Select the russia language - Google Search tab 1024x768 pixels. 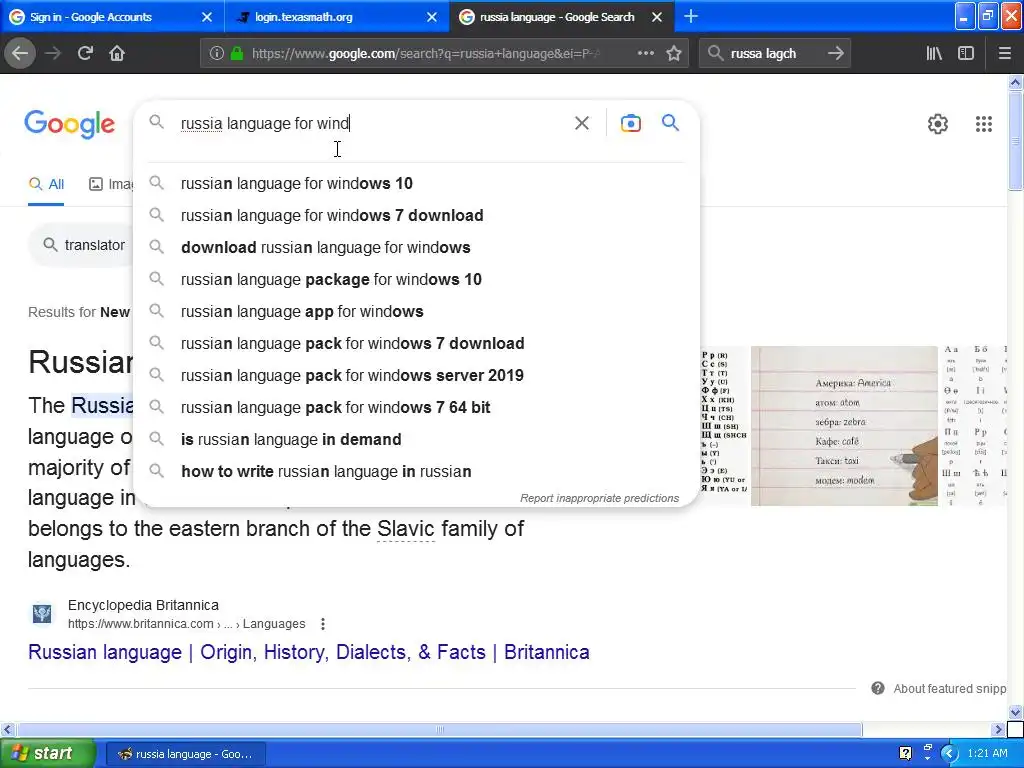tap(562, 17)
